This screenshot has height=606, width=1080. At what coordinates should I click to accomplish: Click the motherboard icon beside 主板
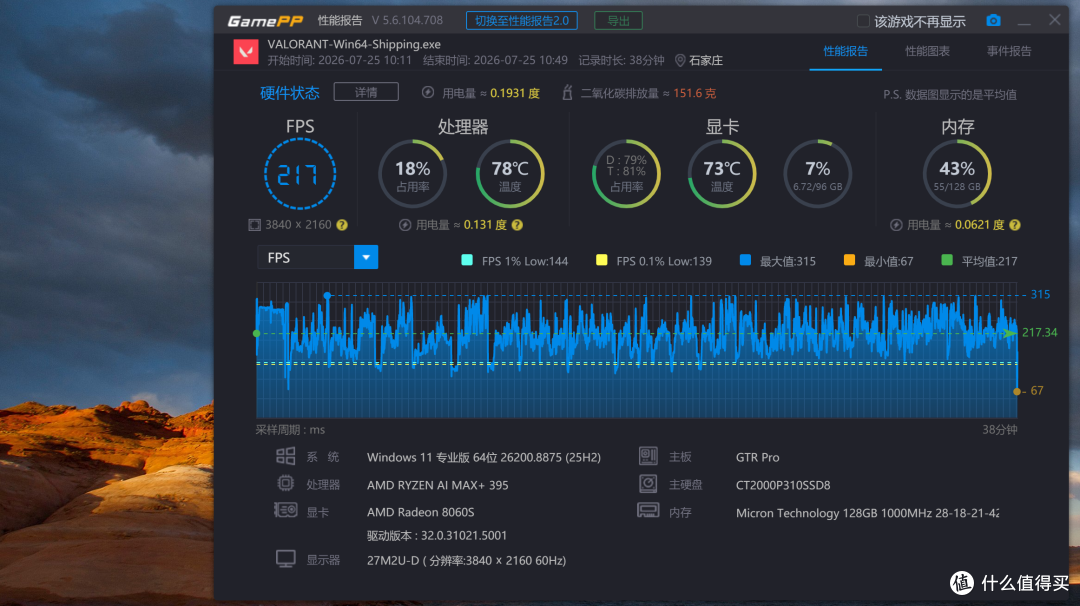coord(648,456)
